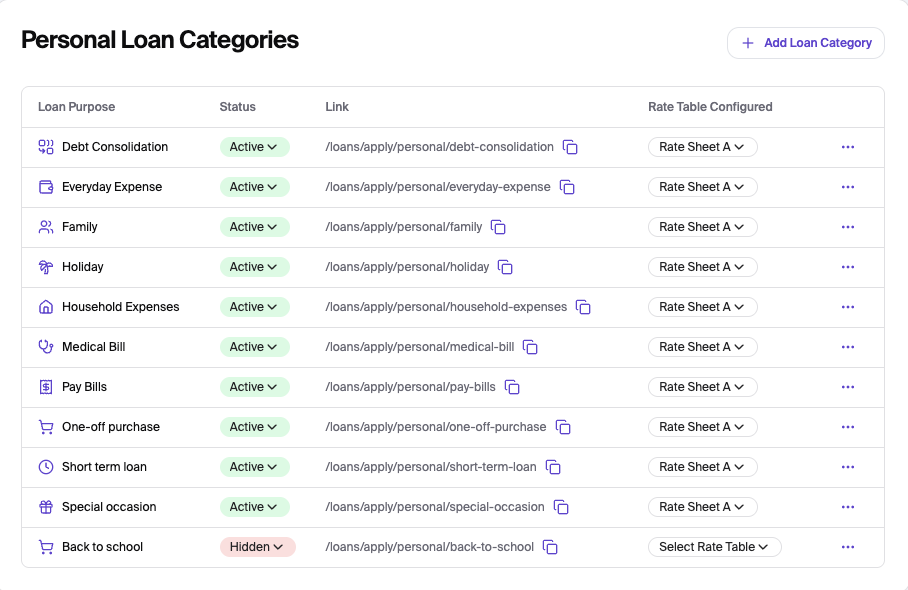
Task: Click the Short term loan clock icon
Action: coord(46,467)
